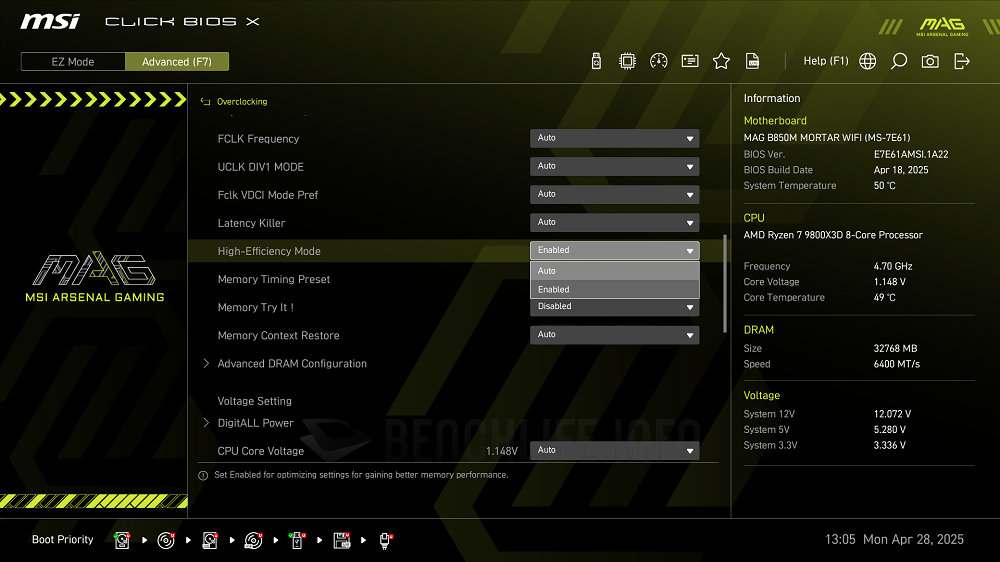The height and width of the screenshot is (562, 1000).
Task: Open the Fclk VDCI Mode Pref dropdown
Action: 614,195
